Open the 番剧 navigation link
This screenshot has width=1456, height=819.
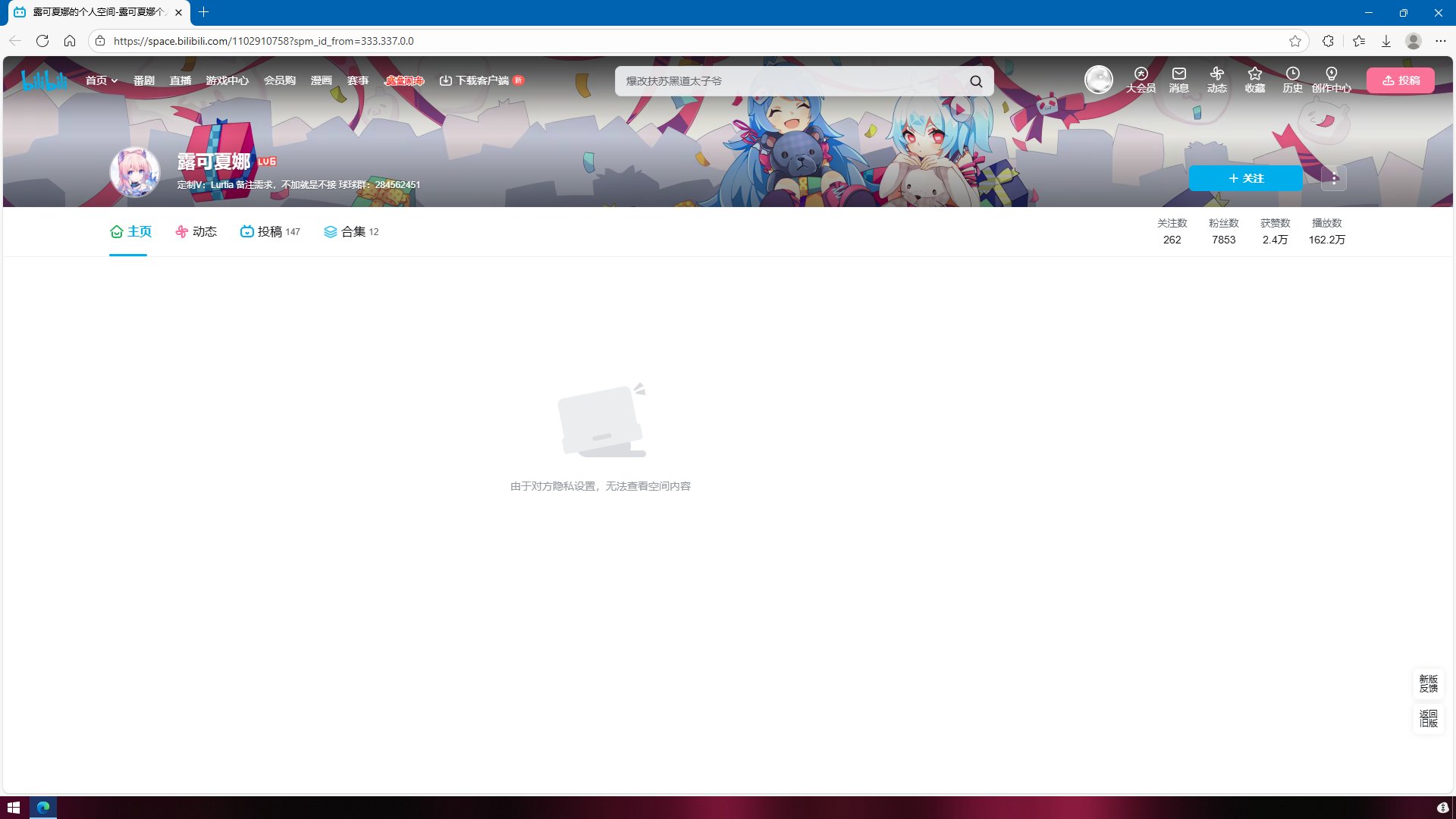point(143,80)
